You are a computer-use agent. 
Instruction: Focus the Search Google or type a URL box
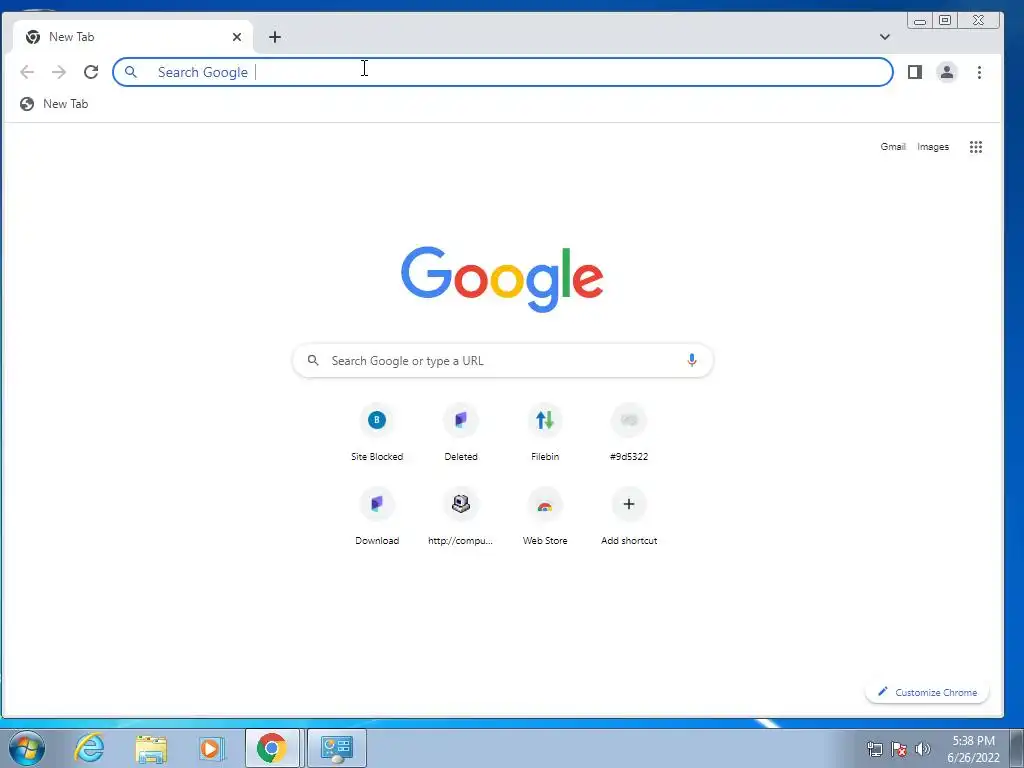pyautogui.click(x=502, y=360)
